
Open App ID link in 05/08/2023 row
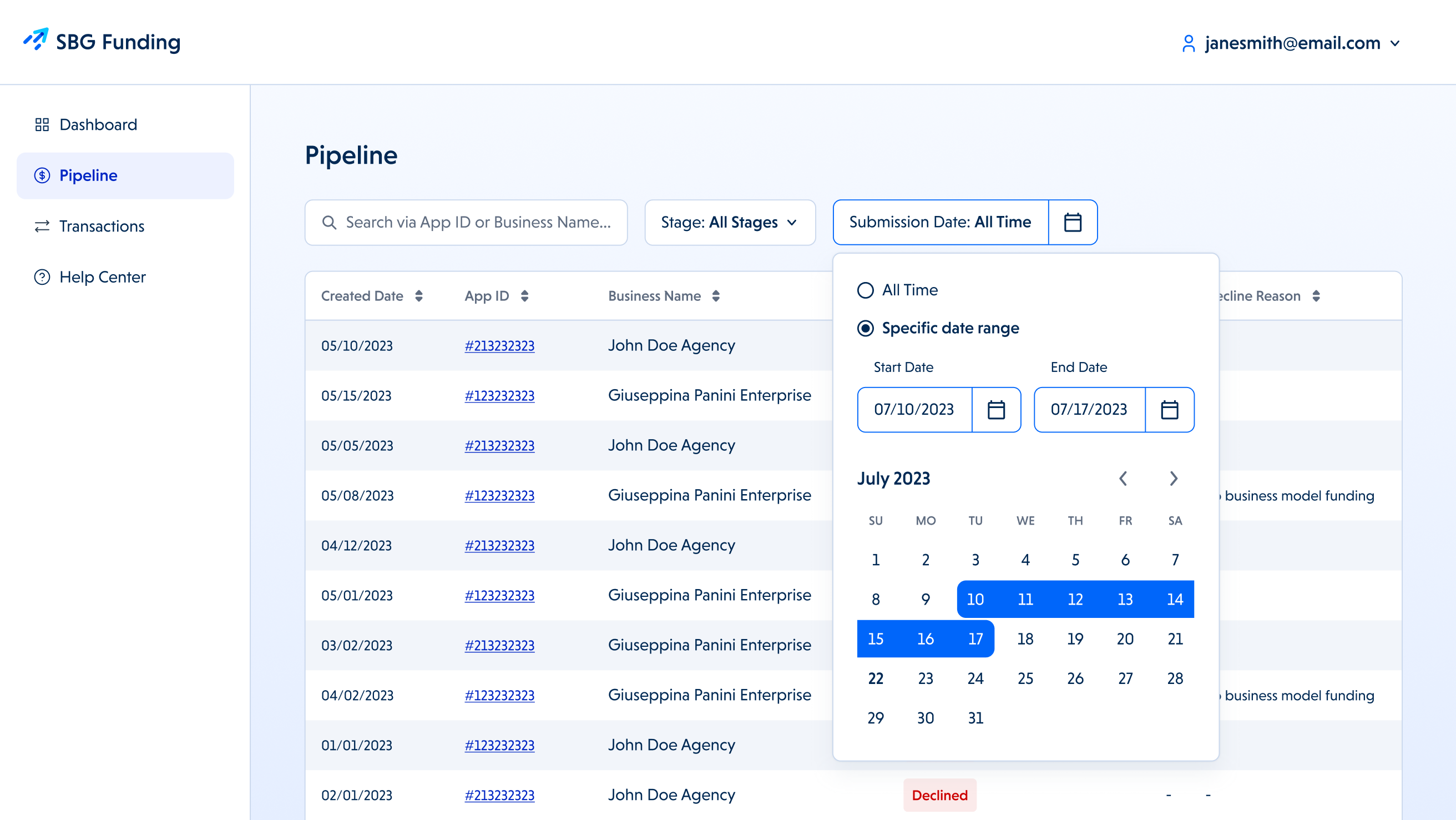pos(499,495)
